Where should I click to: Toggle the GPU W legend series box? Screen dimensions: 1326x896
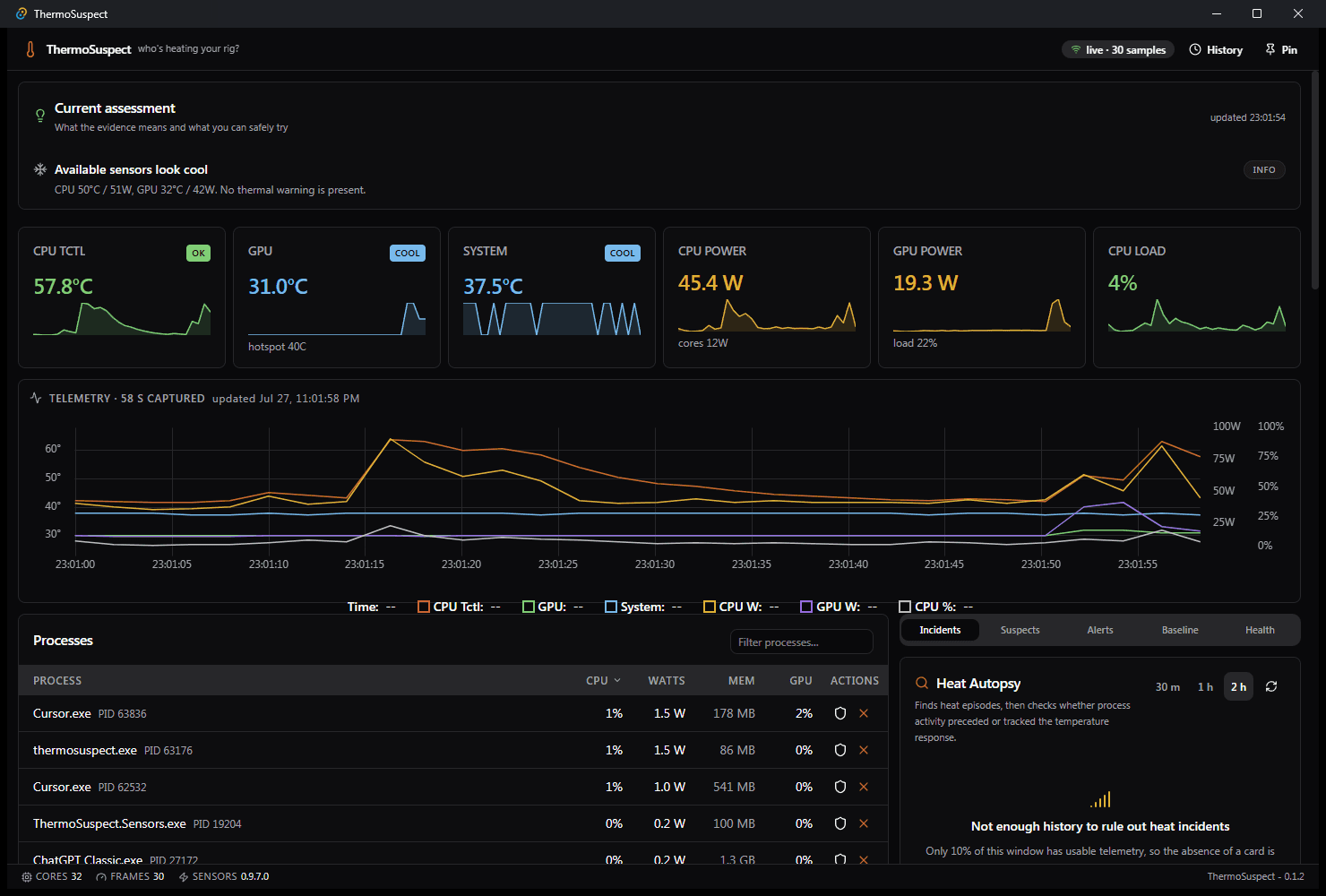coord(806,607)
